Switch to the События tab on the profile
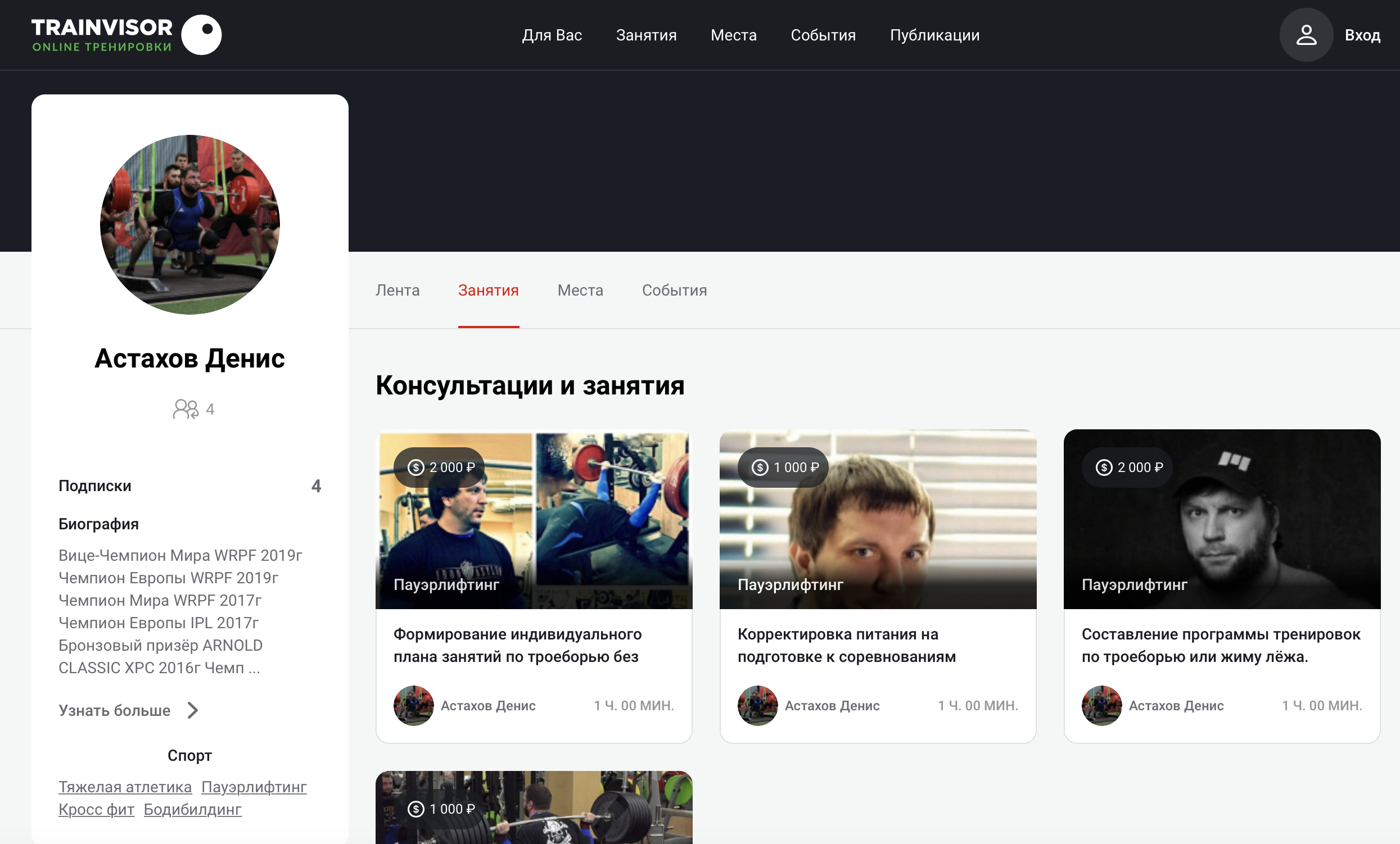1400x844 pixels. 674,291
